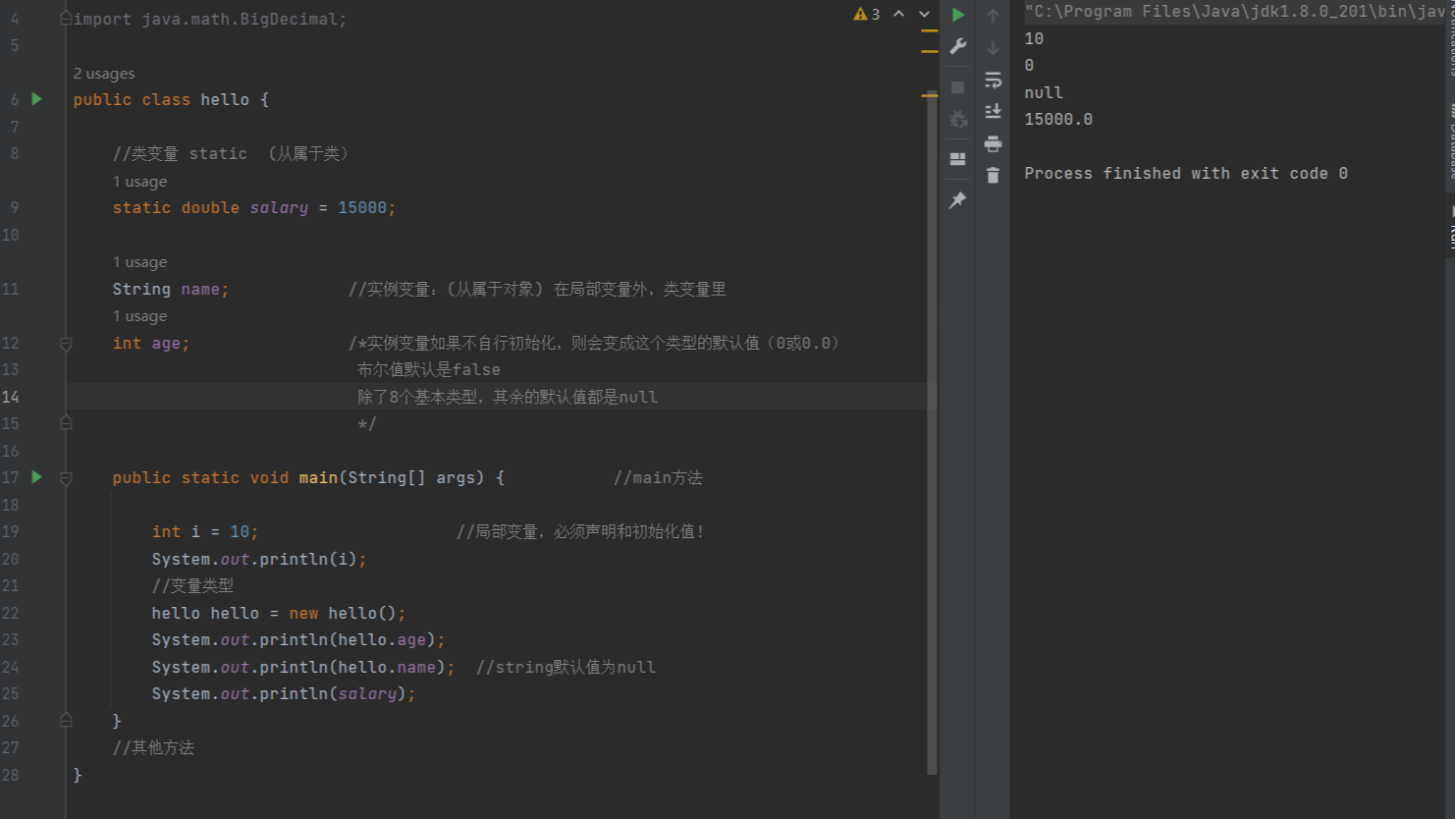
Task: Click the gray Stop square in Run toolbar
Action: [x=958, y=87]
